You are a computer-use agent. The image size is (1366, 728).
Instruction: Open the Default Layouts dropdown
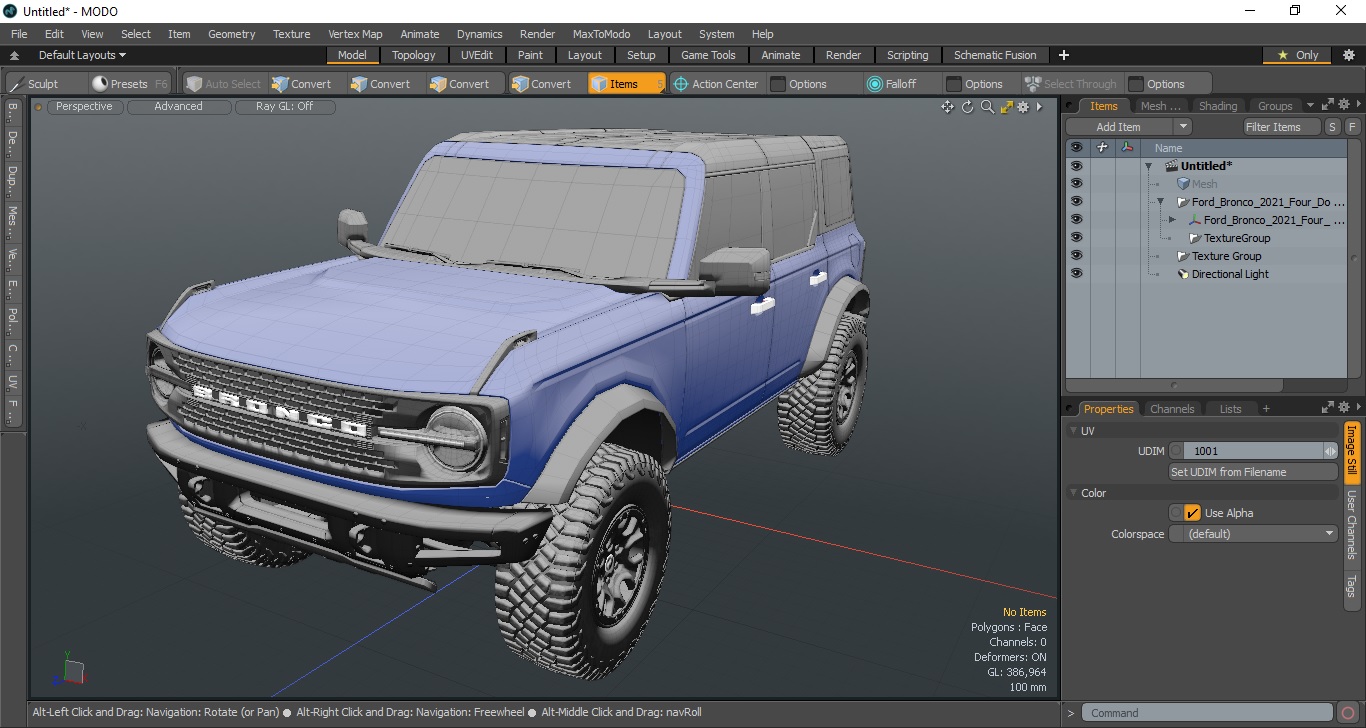(82, 55)
